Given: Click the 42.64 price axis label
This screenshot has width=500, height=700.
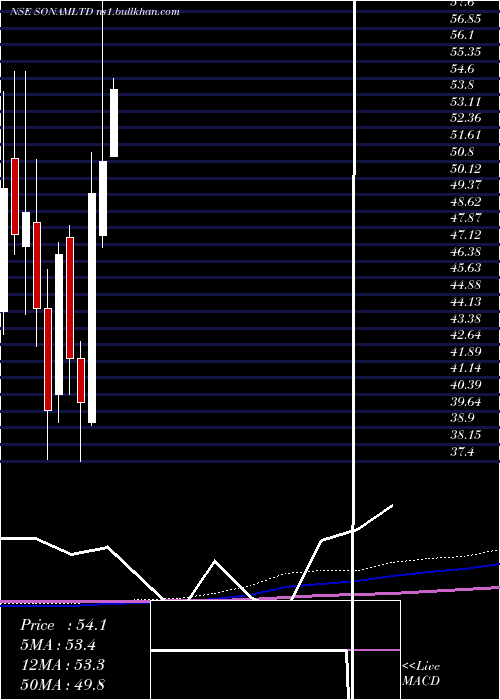Looking at the screenshot, I should pyautogui.click(x=466, y=335).
